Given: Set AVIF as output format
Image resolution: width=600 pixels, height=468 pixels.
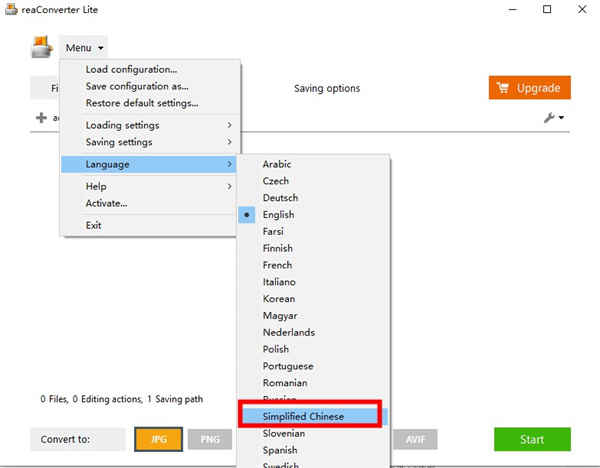Looking at the screenshot, I should (x=416, y=440).
